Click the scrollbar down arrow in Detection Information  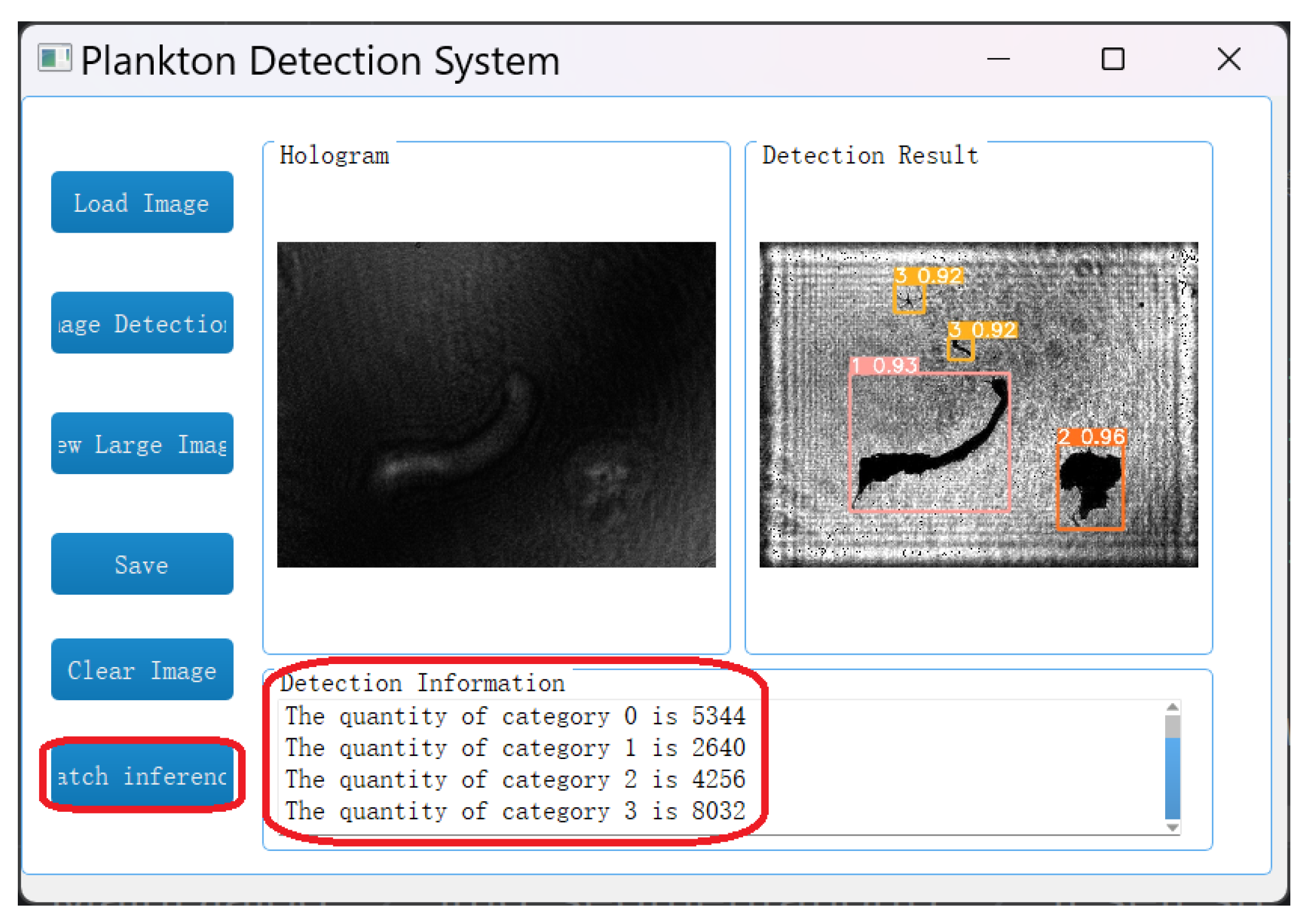(x=1172, y=827)
